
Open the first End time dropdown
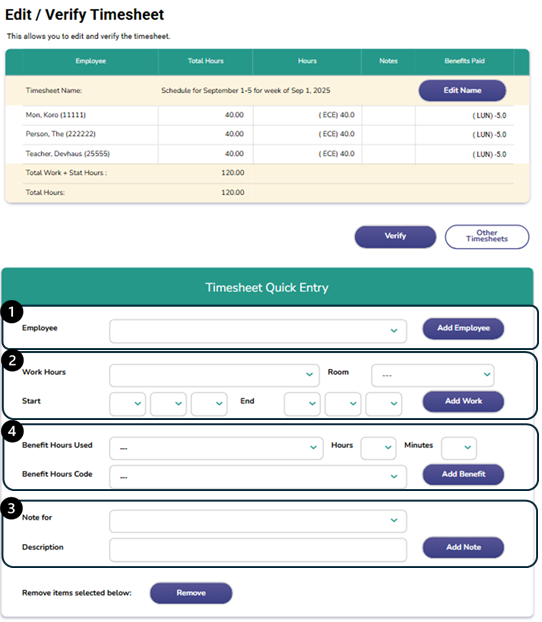tap(302, 404)
